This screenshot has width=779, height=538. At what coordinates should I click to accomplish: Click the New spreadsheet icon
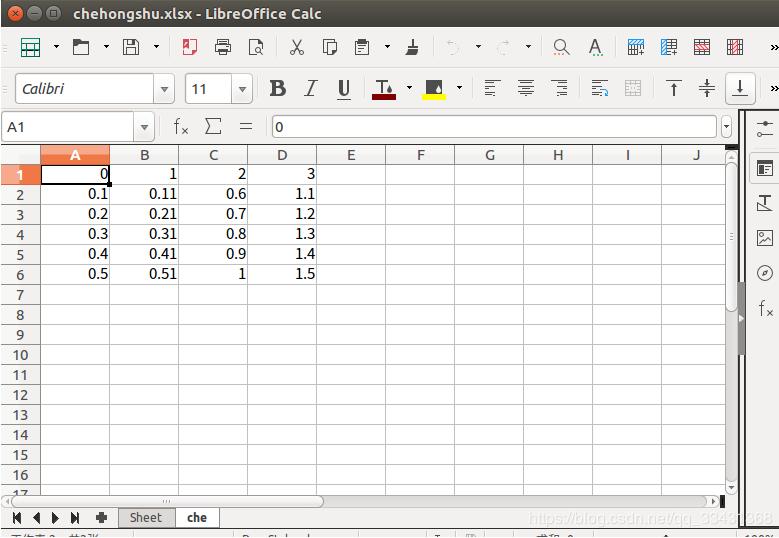click(30, 47)
